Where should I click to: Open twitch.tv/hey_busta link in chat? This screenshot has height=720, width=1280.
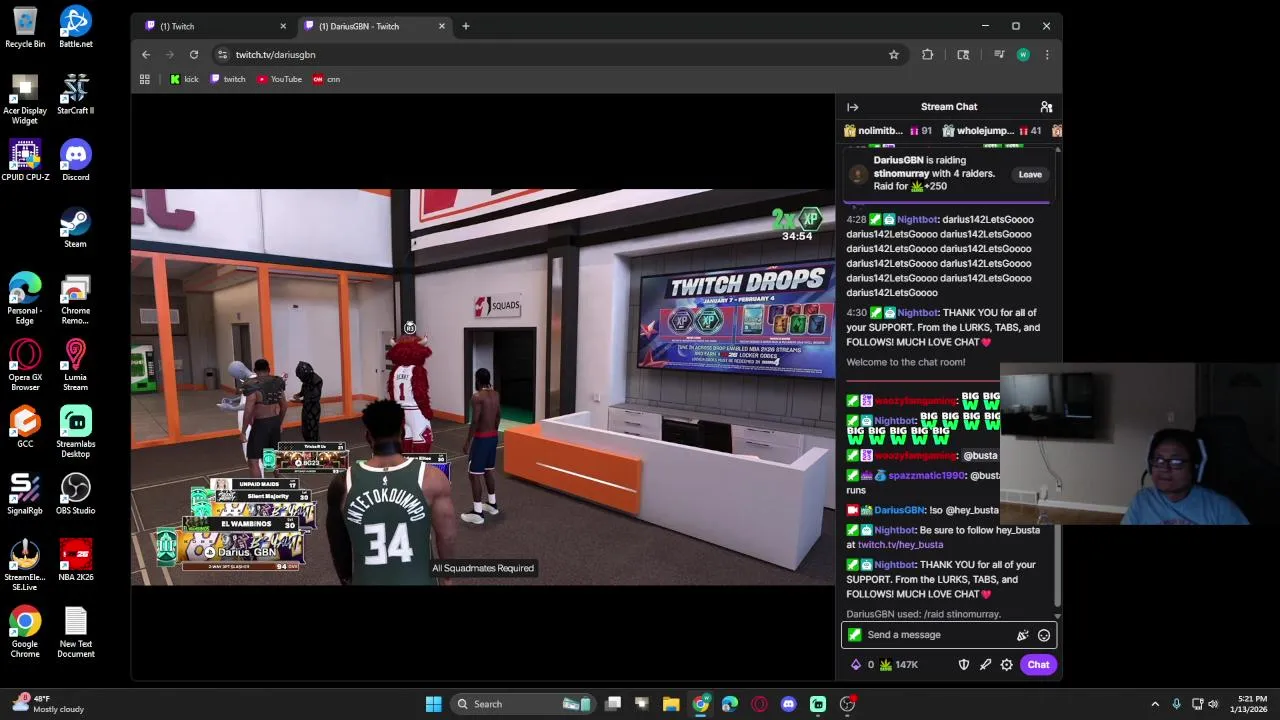pos(900,545)
